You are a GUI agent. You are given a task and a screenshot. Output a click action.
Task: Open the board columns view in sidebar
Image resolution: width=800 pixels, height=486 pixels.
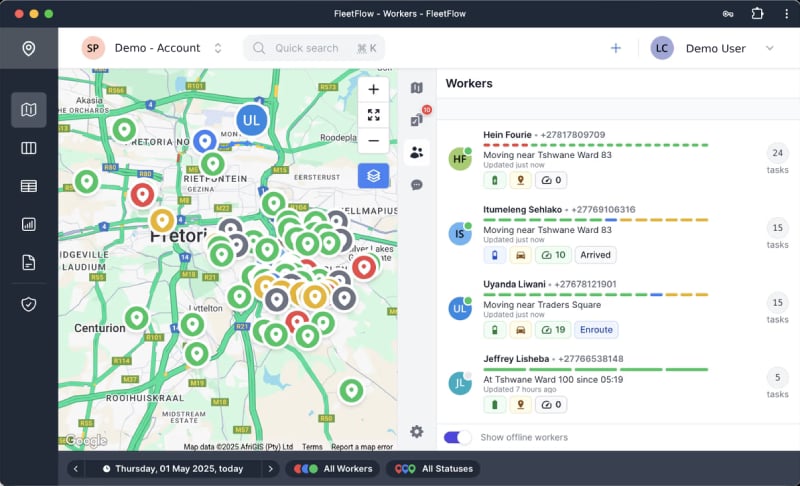[x=29, y=148]
